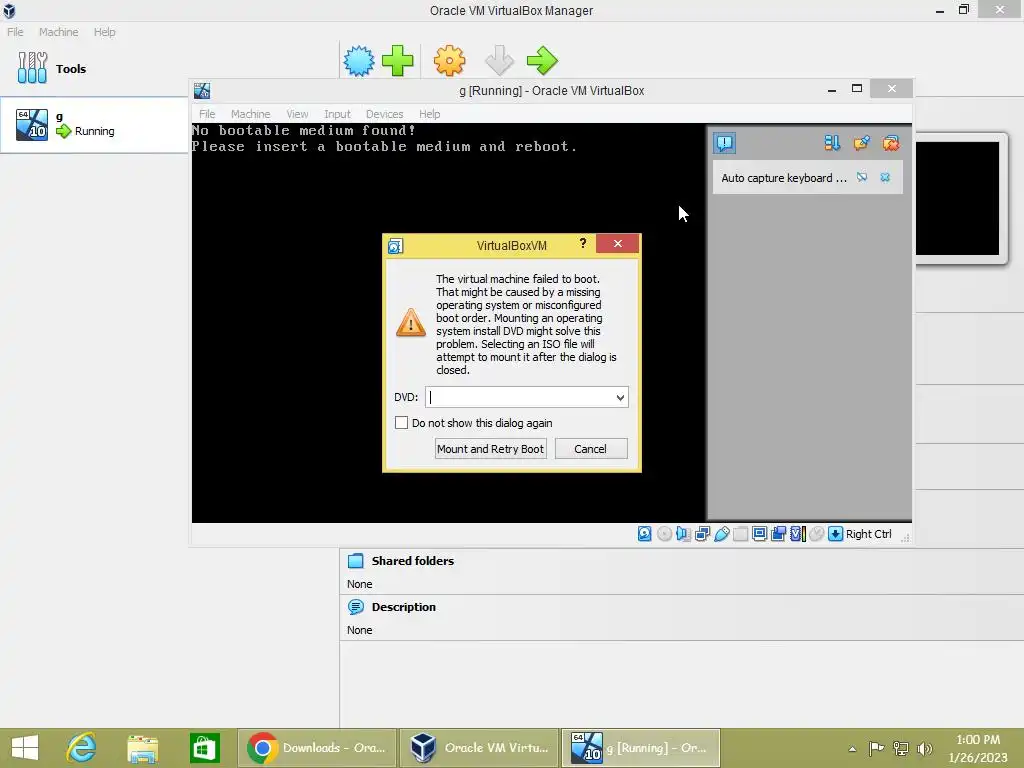
Task: Switch to g [Running] taskbar button
Action: point(641,748)
